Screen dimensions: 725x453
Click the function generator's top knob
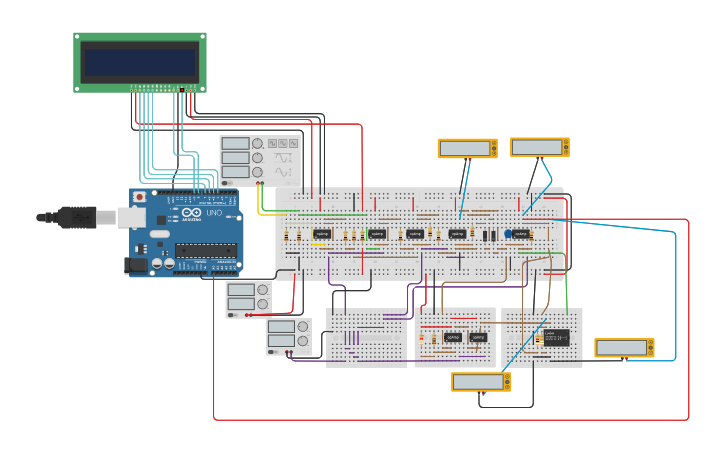click(258, 144)
